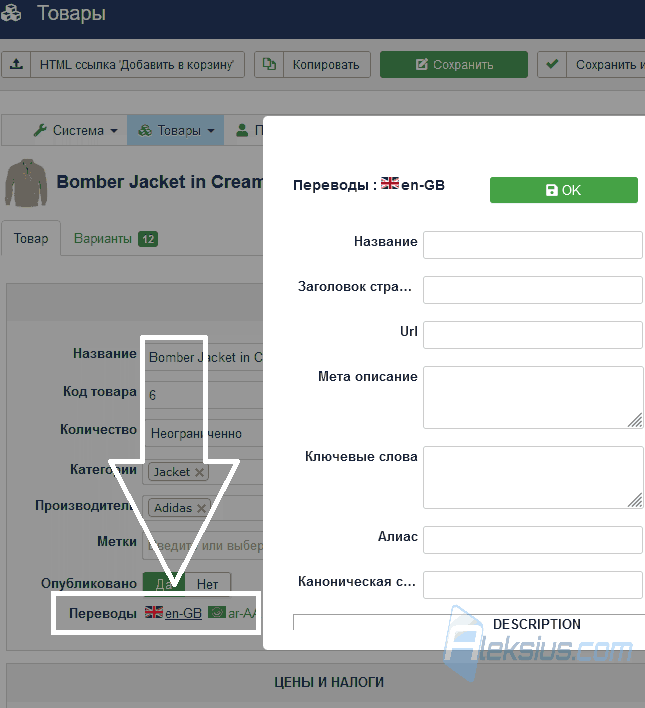Click the Заголовок страницы field
The image size is (645, 708).
point(533,290)
